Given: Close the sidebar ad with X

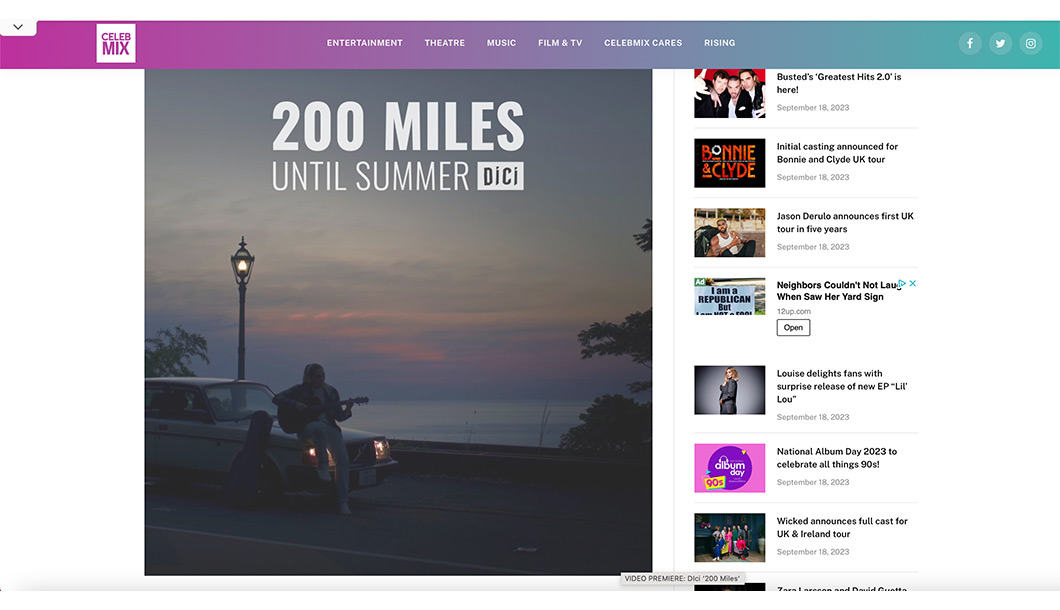Looking at the screenshot, I should [x=913, y=283].
